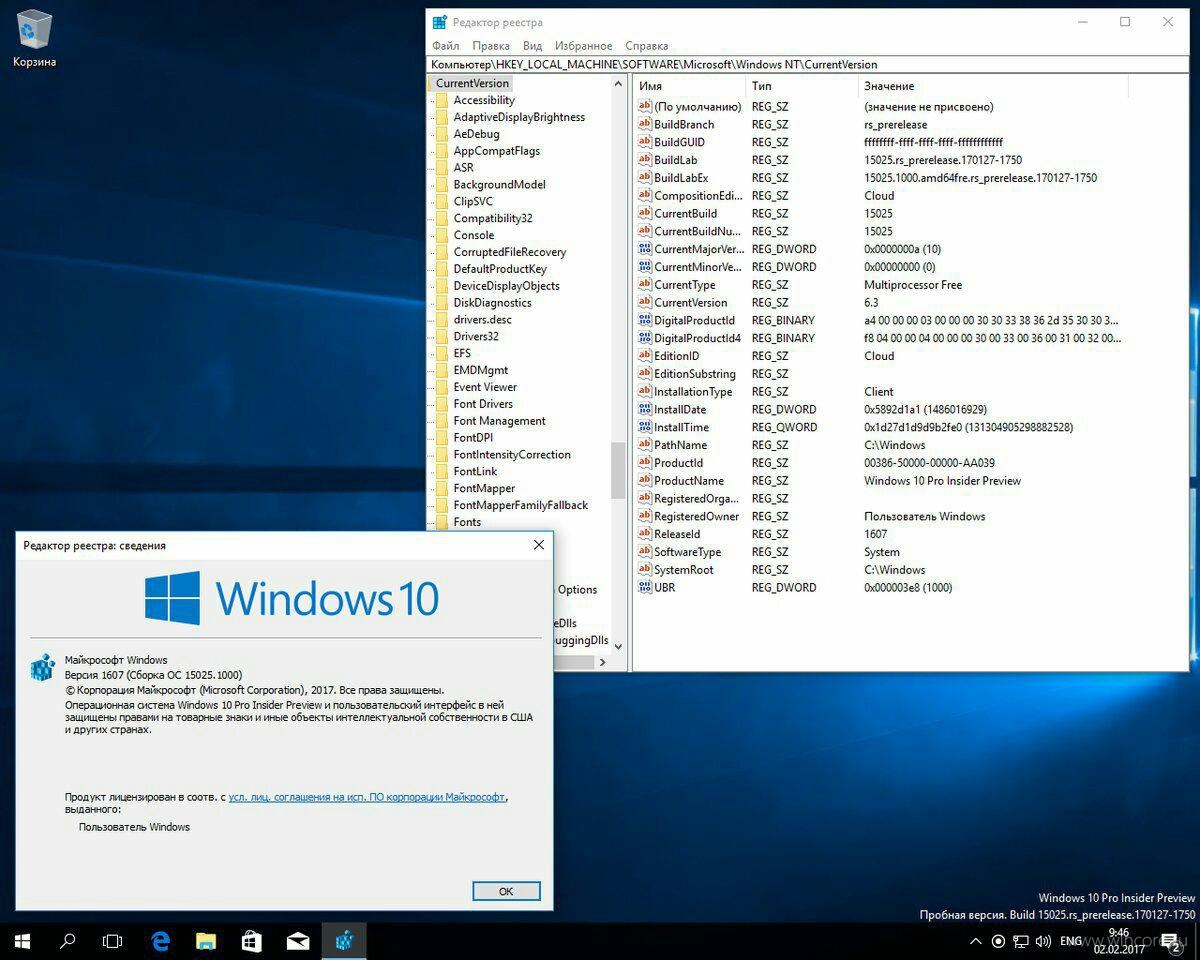Click the ENG language indicator
1200x960 pixels.
[1071, 941]
